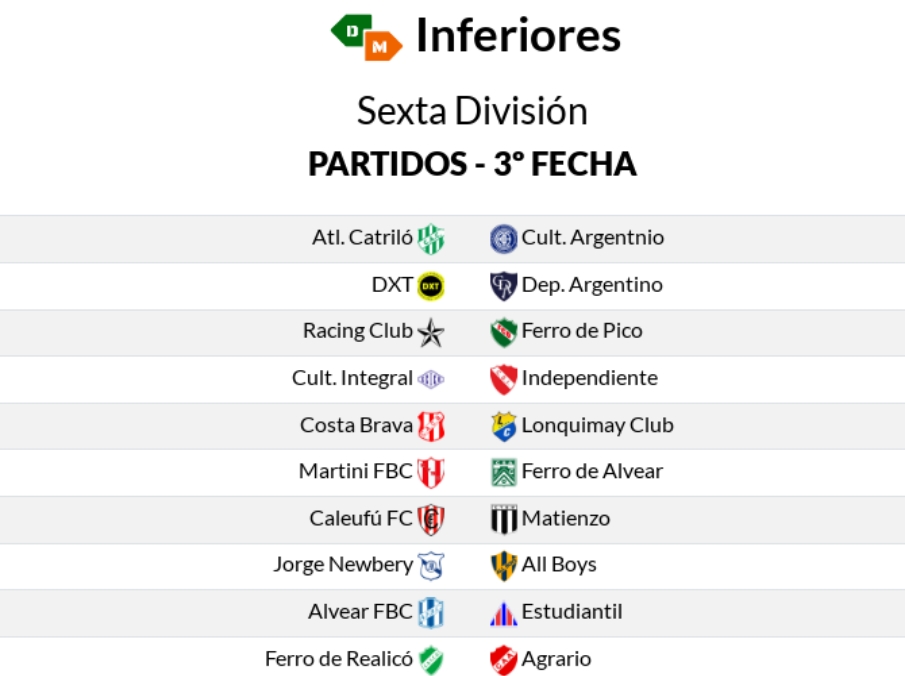Click the Lonquimay Club crest
905x676 pixels.
coord(503,426)
